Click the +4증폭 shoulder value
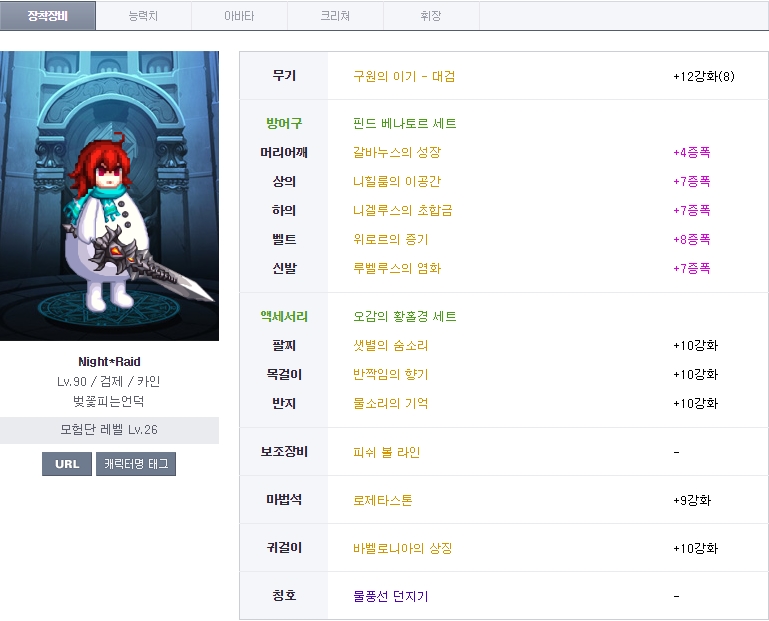 tap(692, 152)
